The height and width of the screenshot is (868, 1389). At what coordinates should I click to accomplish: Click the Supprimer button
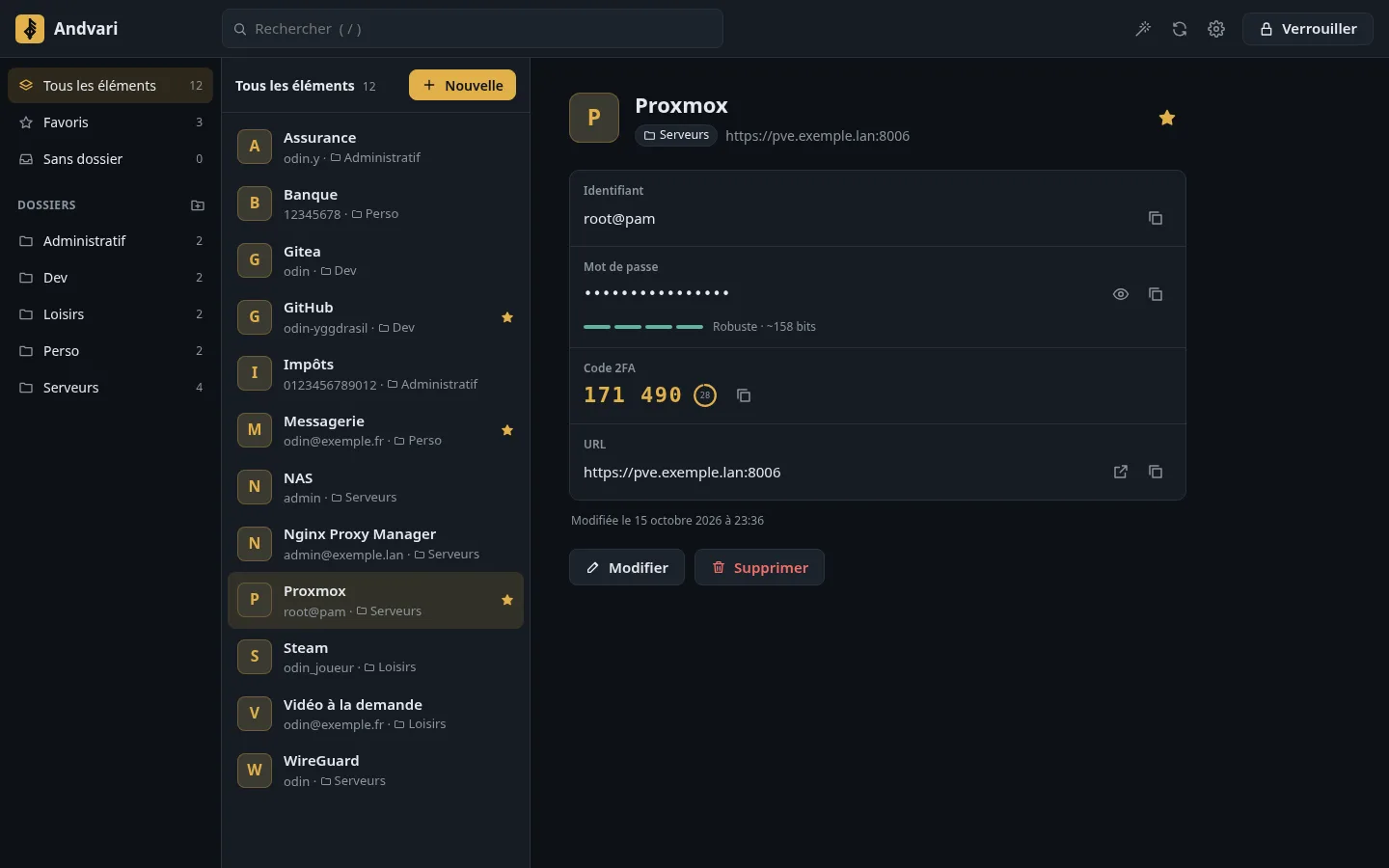point(759,567)
